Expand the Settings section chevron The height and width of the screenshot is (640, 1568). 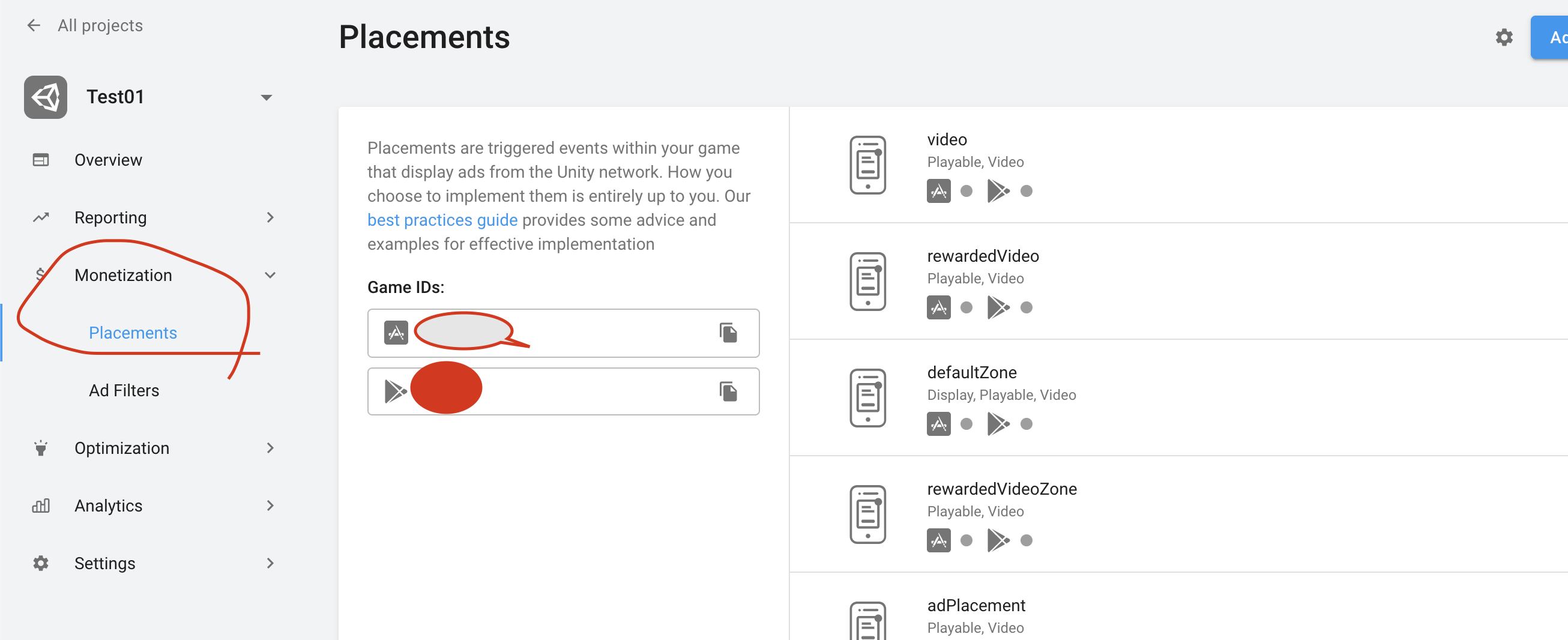click(x=270, y=563)
